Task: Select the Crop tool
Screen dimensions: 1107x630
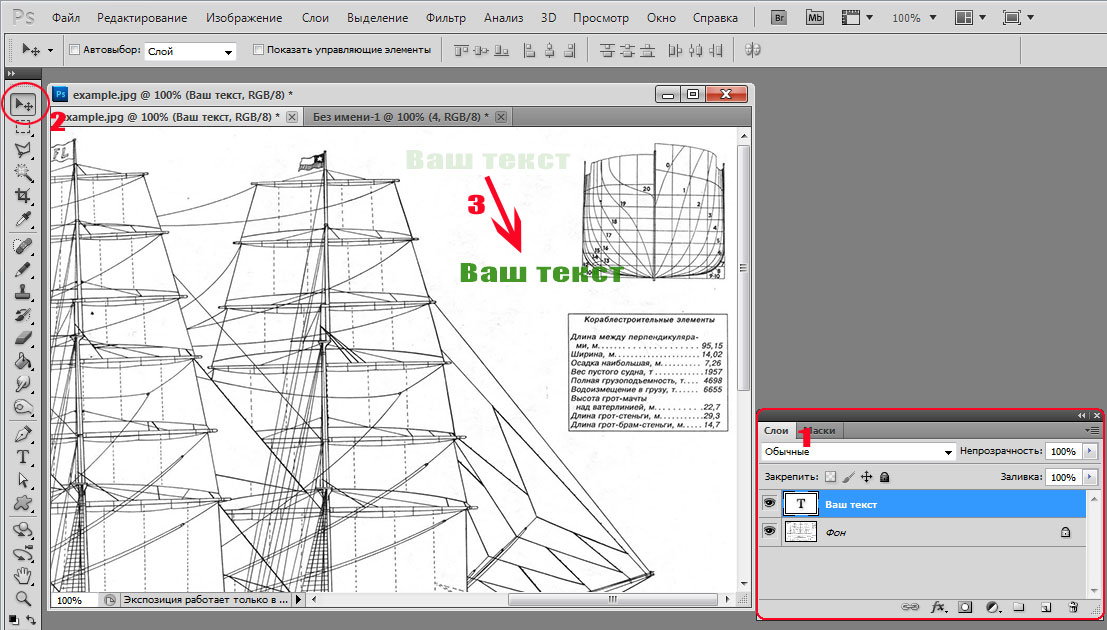Action: coord(23,195)
